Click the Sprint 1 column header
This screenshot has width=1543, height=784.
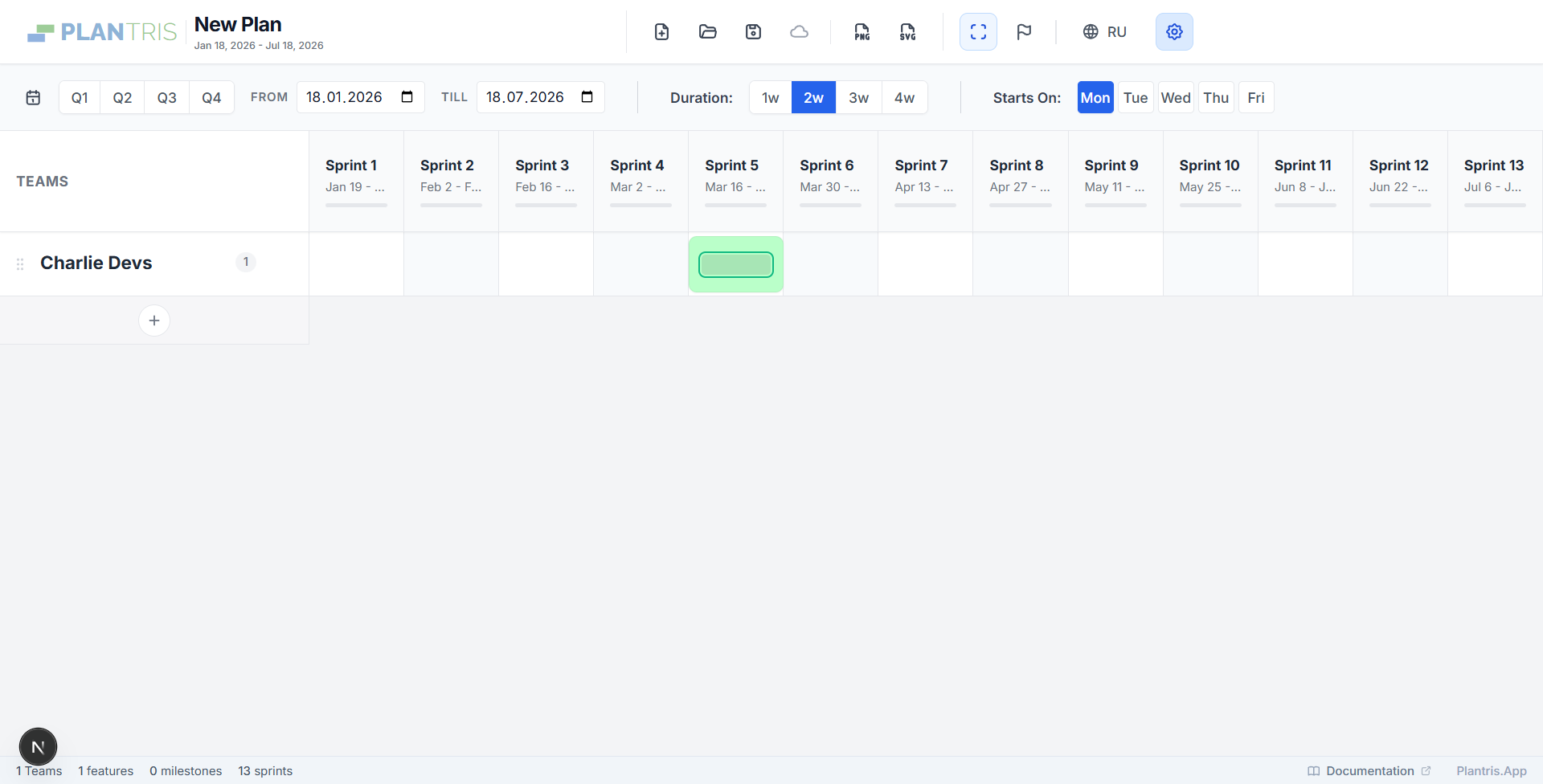pyautogui.click(x=356, y=182)
